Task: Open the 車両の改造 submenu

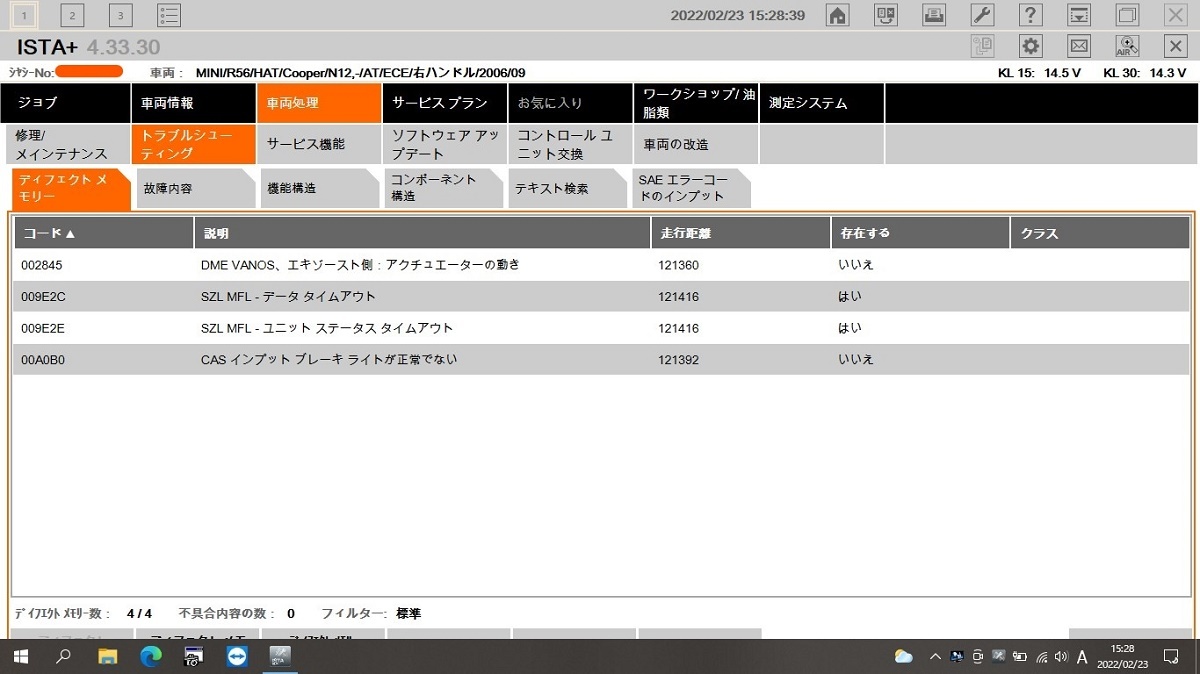Action: pyautogui.click(x=696, y=144)
